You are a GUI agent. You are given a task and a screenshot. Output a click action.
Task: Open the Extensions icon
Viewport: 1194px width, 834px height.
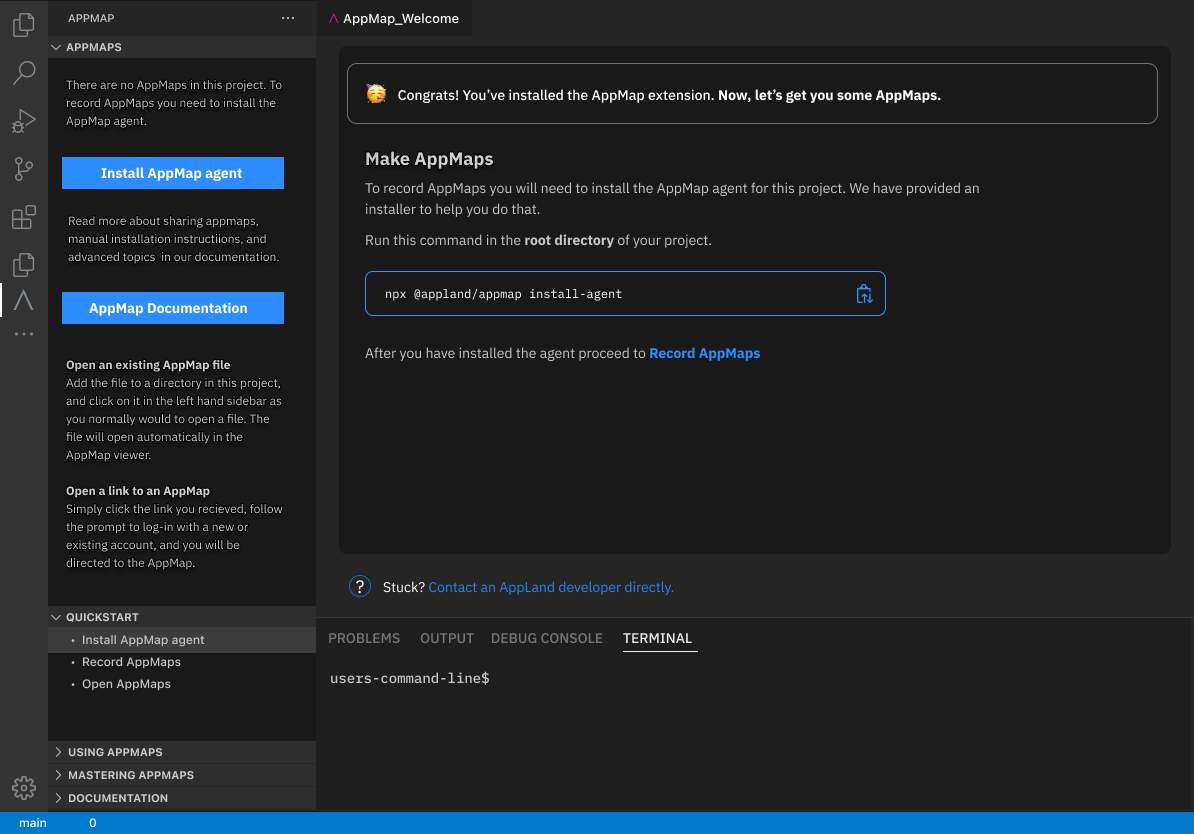pos(24,217)
